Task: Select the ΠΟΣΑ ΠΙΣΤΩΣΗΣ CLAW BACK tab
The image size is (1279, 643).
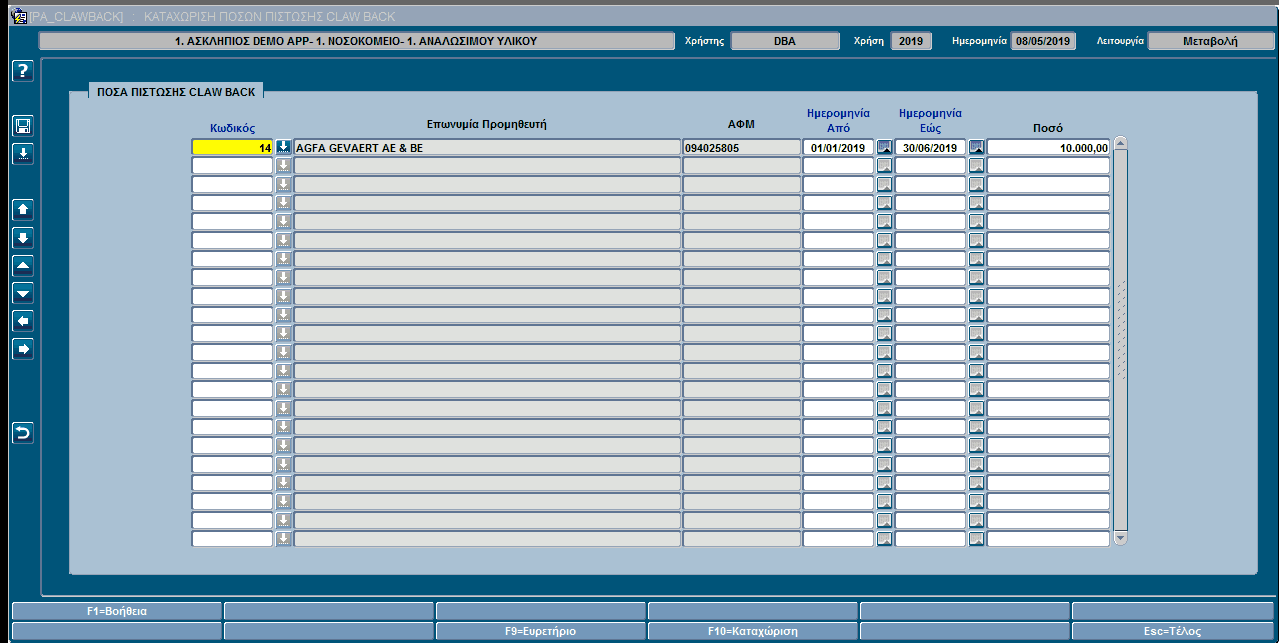Action: coord(176,91)
